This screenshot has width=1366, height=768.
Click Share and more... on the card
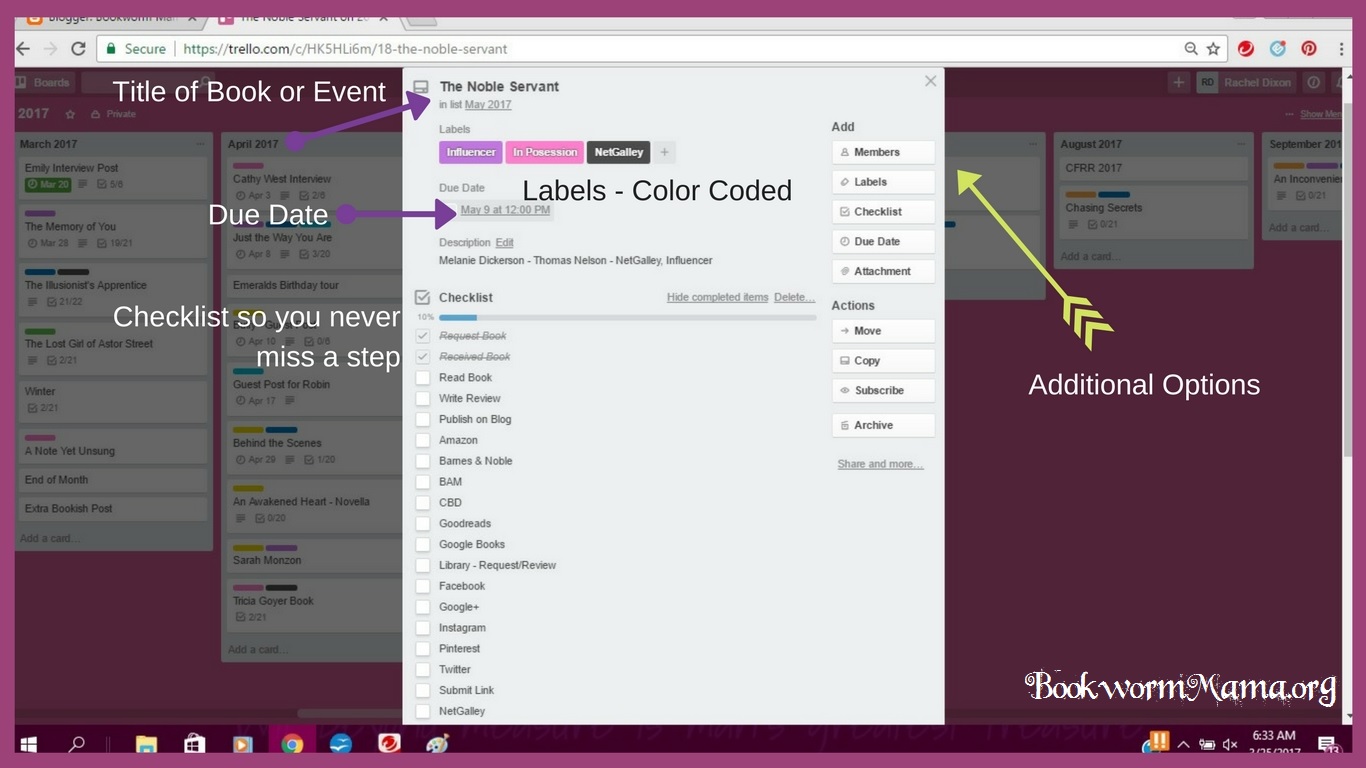click(880, 464)
